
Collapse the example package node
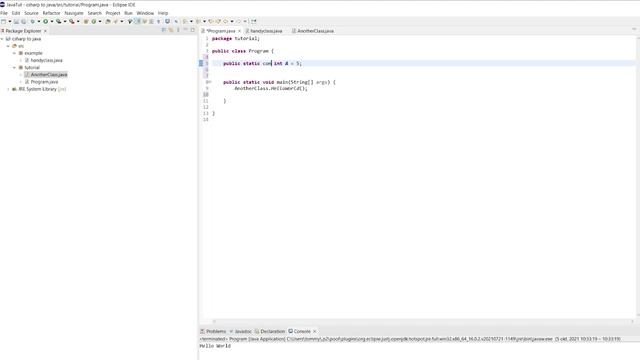pyautogui.click(x=14, y=53)
